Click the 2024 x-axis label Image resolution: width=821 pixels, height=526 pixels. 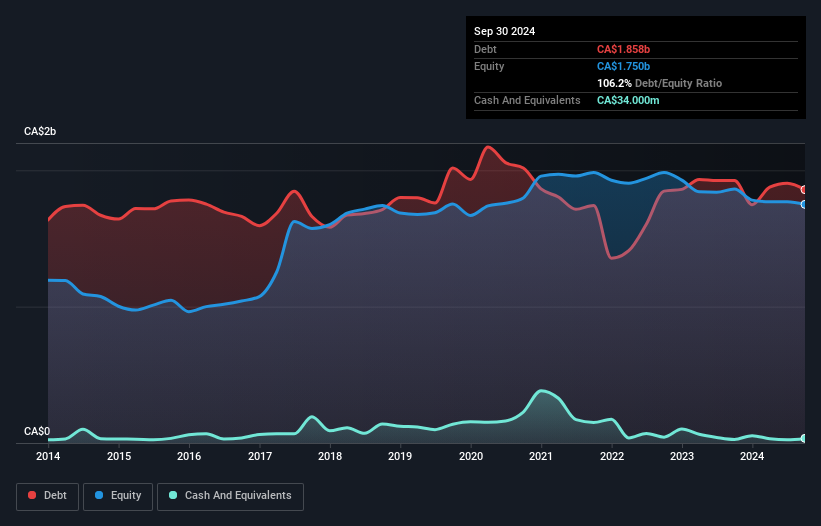point(752,456)
